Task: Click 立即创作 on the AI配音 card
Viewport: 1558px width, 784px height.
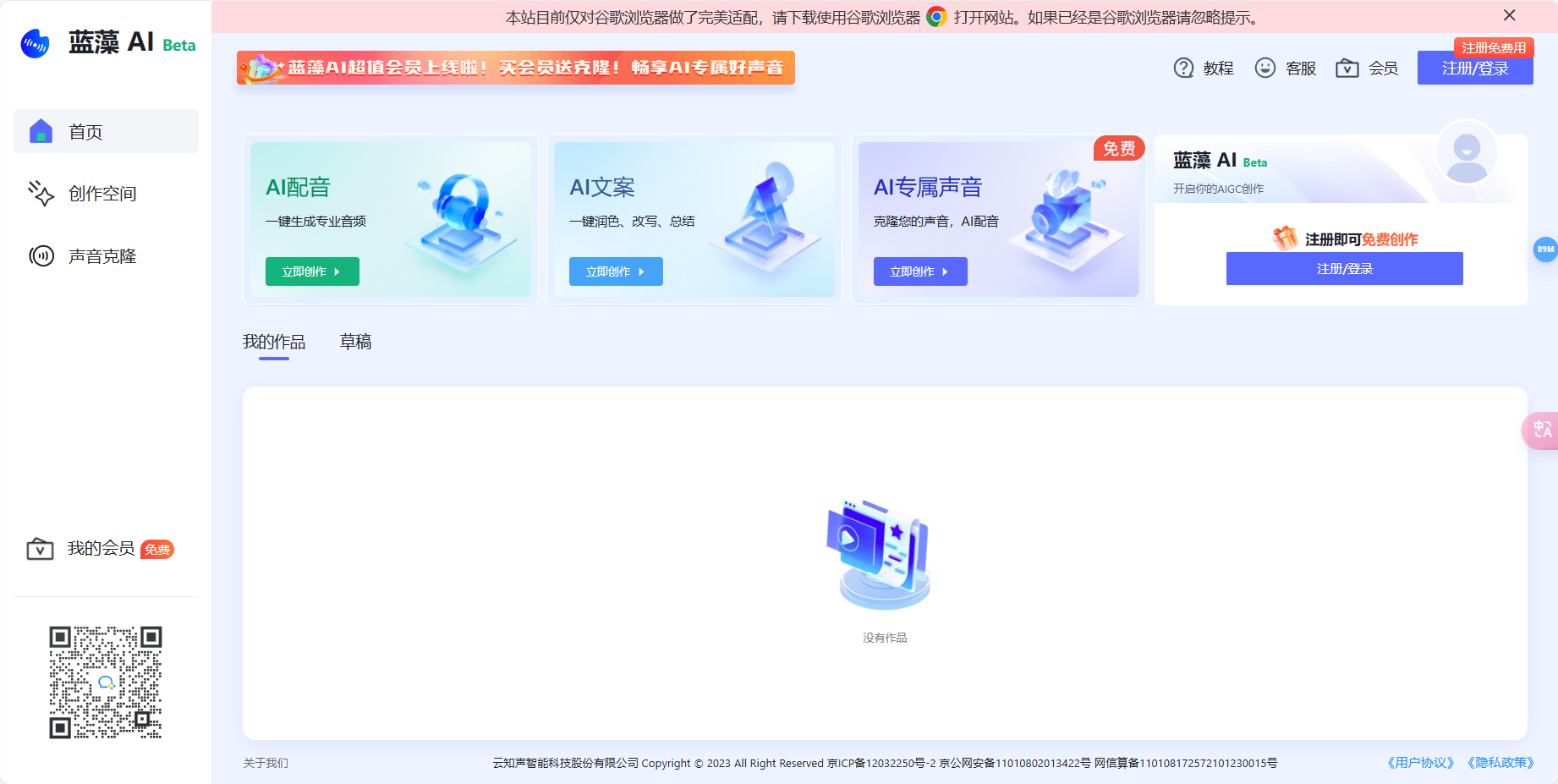Action: coord(311,271)
